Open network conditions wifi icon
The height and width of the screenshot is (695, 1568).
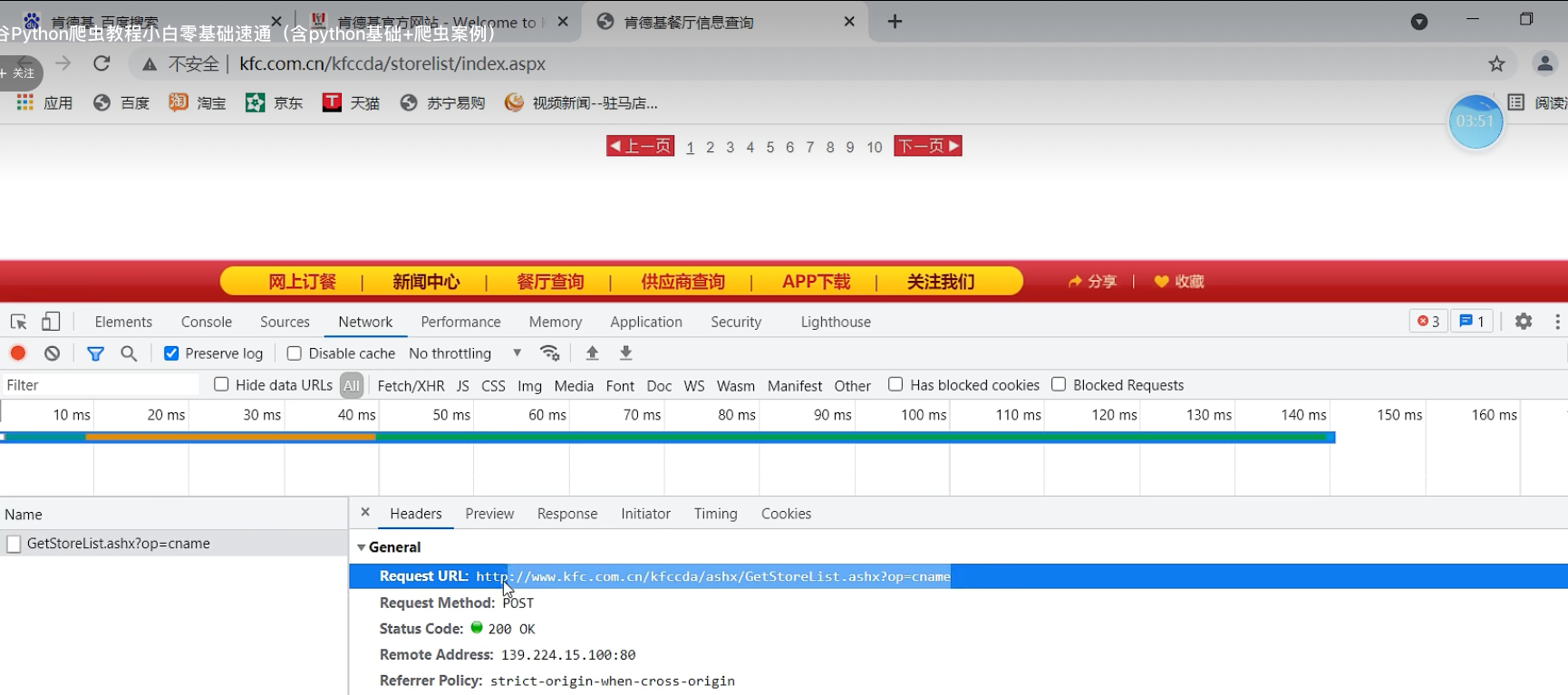[549, 353]
